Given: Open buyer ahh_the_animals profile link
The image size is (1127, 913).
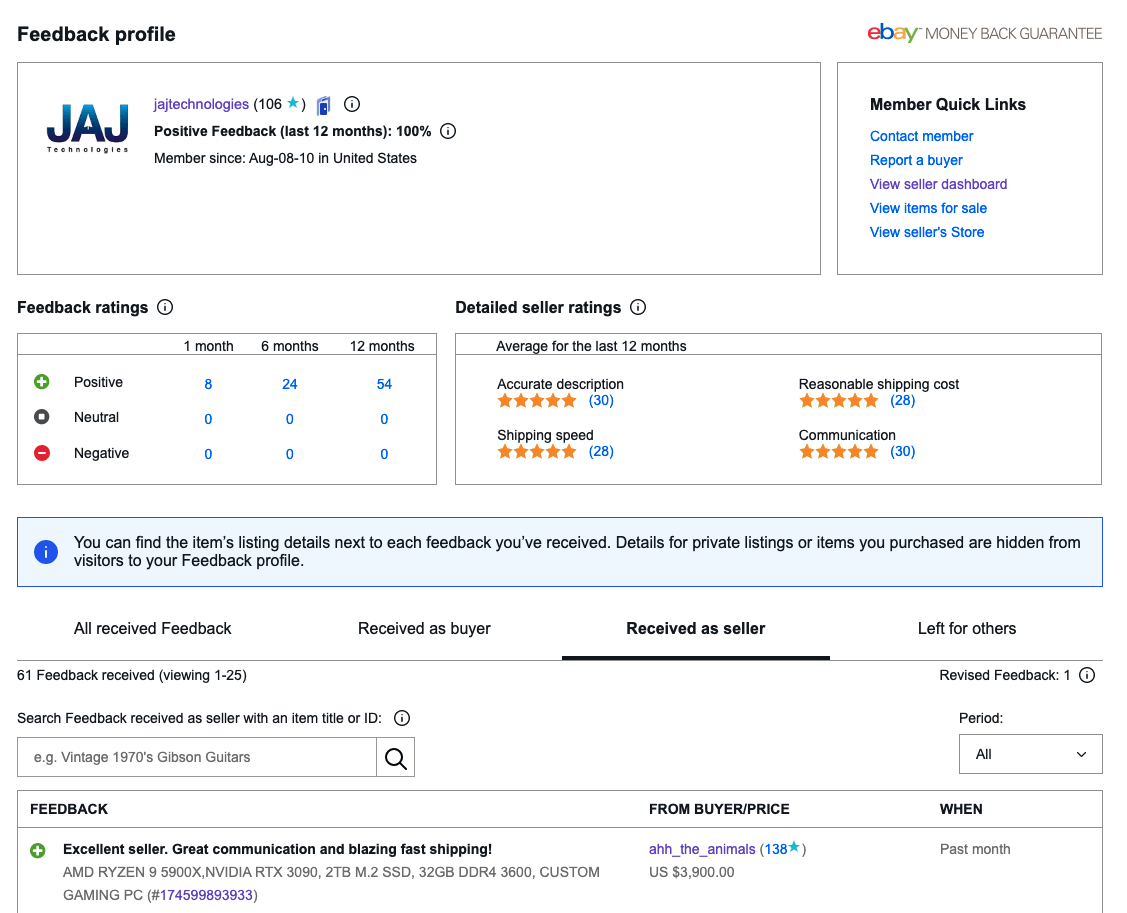Looking at the screenshot, I should point(702,850).
